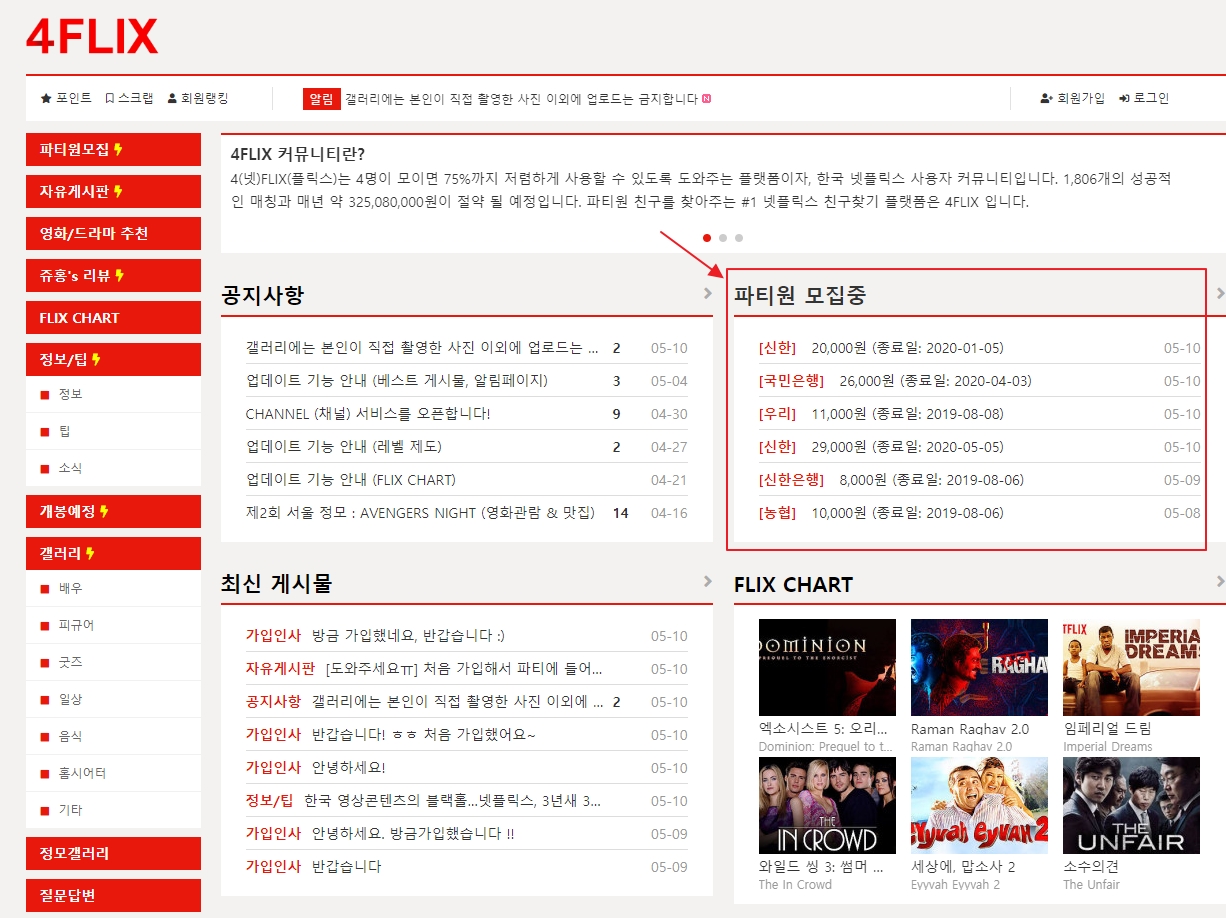Open FLIX CHART sidebar menu

tap(113, 318)
